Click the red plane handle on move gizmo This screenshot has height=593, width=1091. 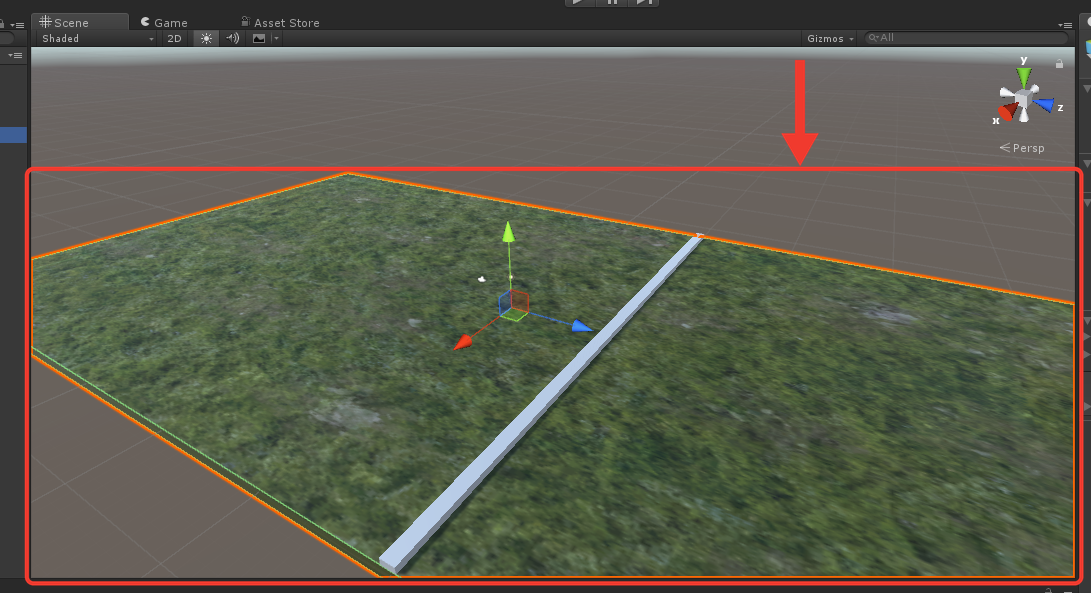[520, 301]
